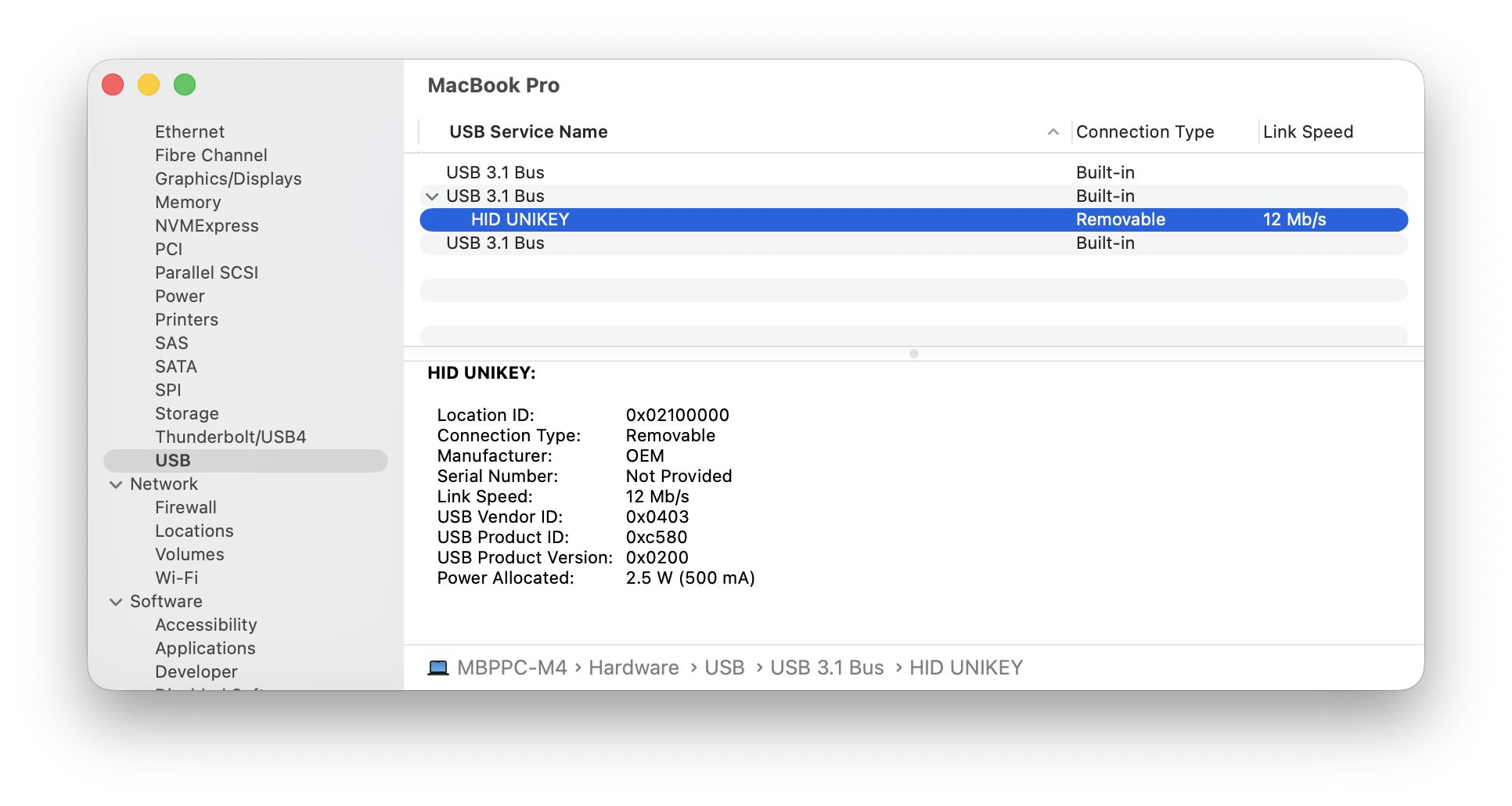
Task: Open Developer under Software
Action: [196, 671]
